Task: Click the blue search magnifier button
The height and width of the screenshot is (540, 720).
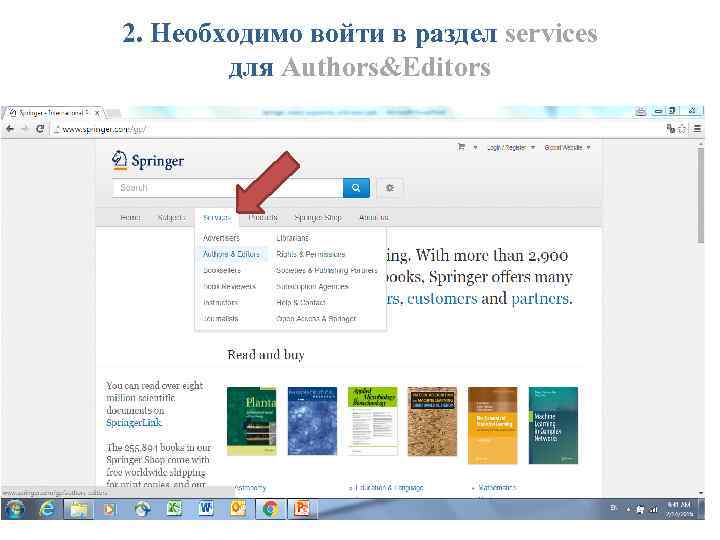Action: (356, 188)
